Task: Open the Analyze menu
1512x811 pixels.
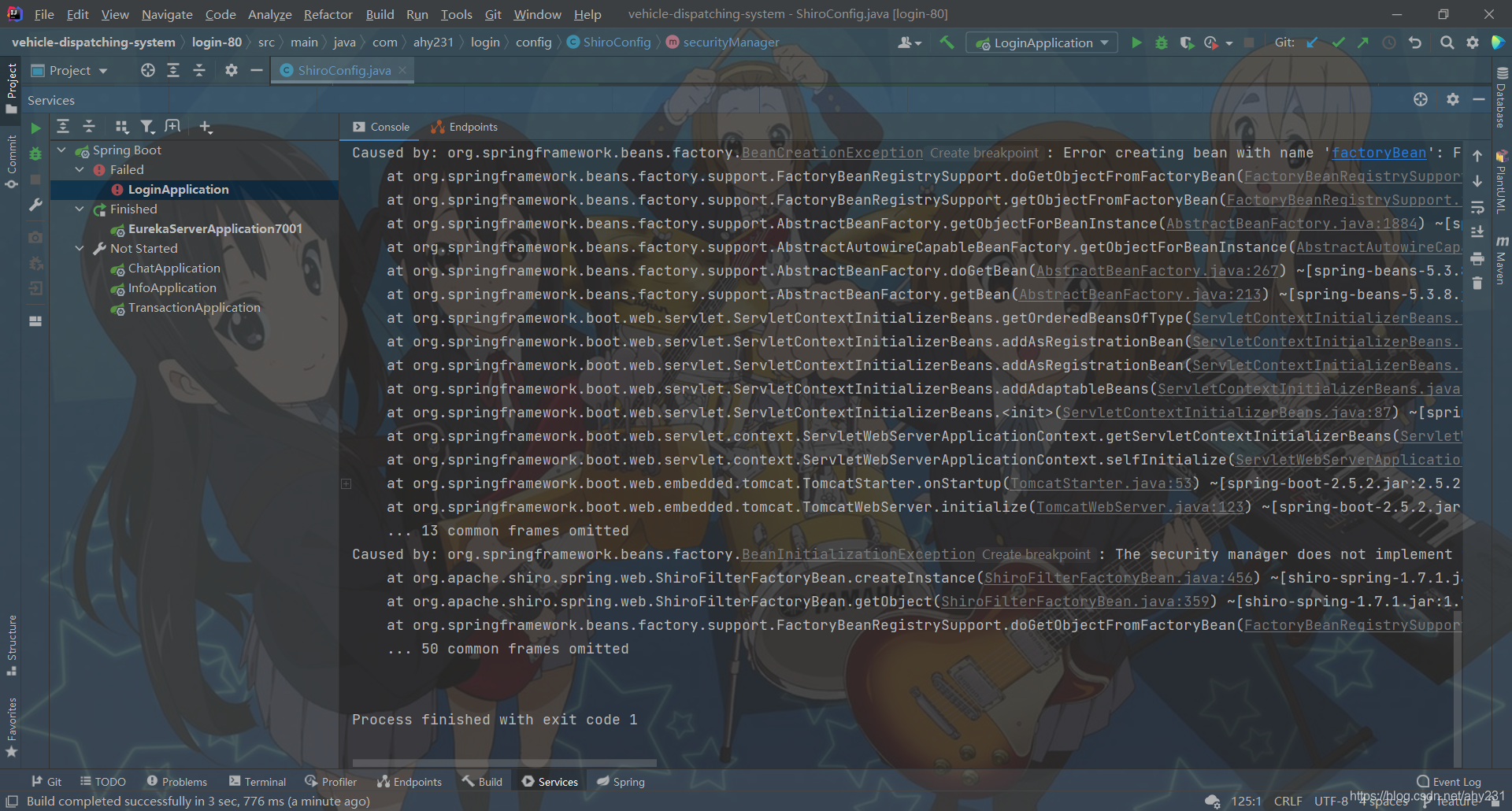Action: pyautogui.click(x=269, y=14)
